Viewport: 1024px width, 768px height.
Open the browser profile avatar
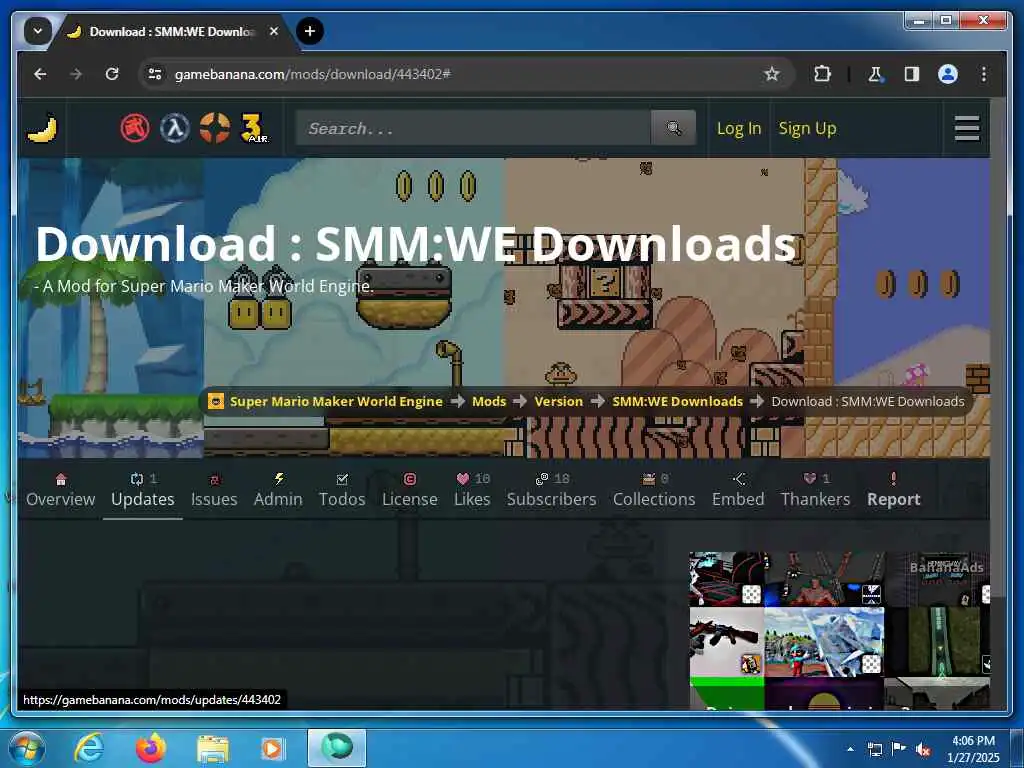point(948,74)
